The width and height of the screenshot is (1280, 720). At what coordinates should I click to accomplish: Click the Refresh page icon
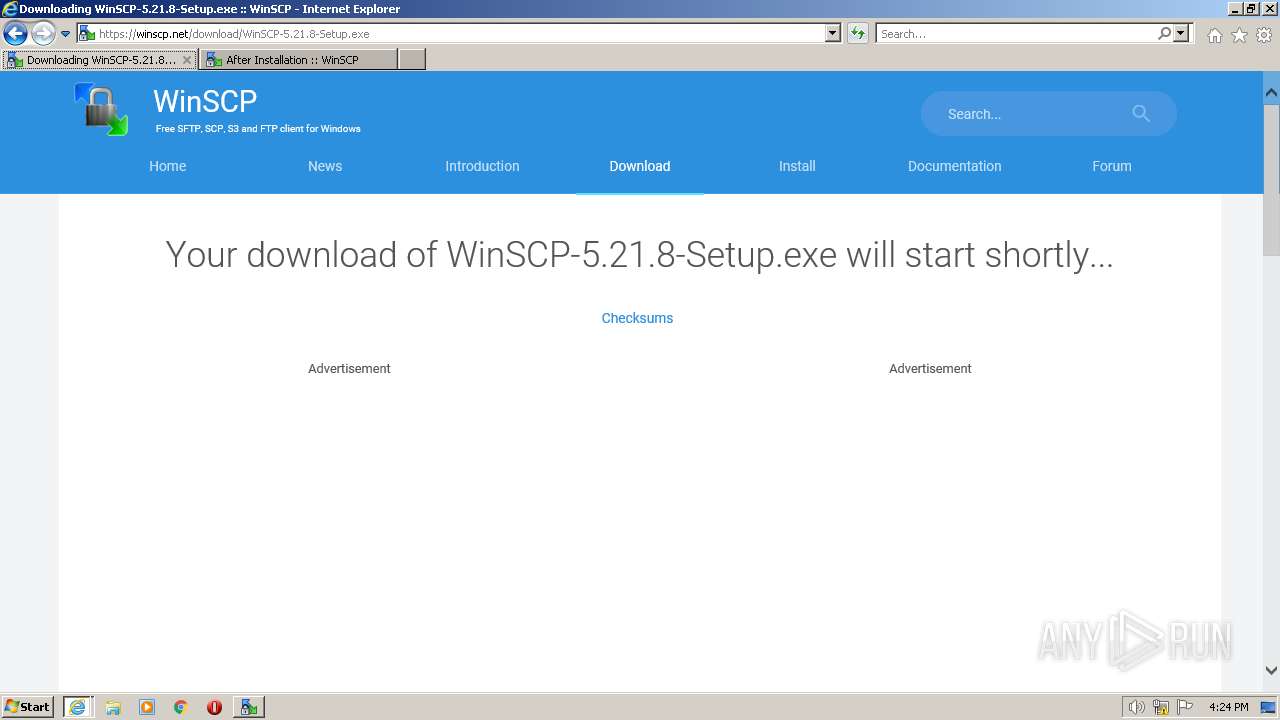tap(857, 33)
